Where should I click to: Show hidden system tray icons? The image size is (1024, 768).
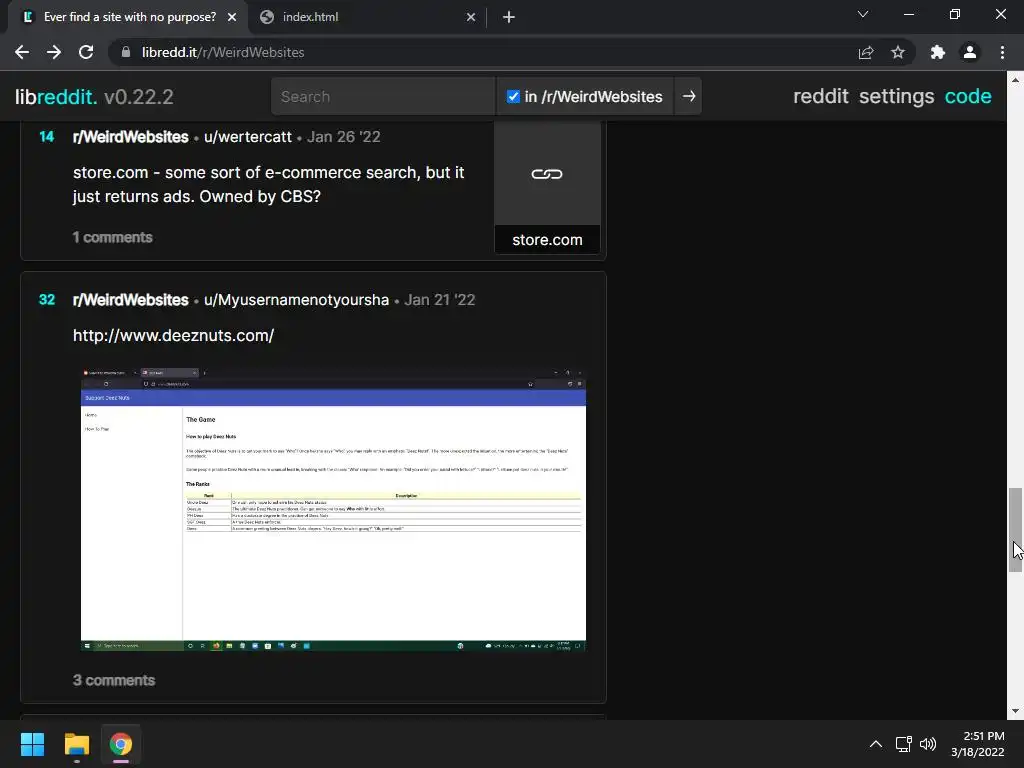876,744
